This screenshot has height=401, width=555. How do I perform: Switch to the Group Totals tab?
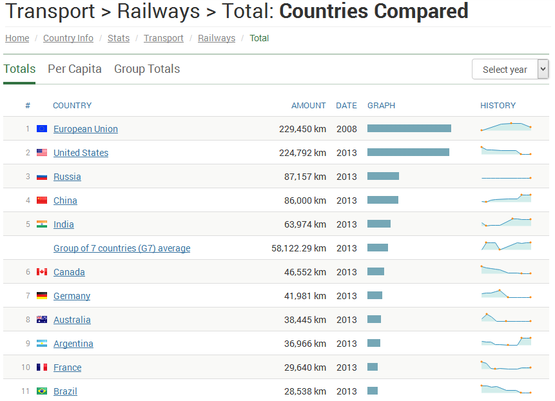[x=147, y=69]
